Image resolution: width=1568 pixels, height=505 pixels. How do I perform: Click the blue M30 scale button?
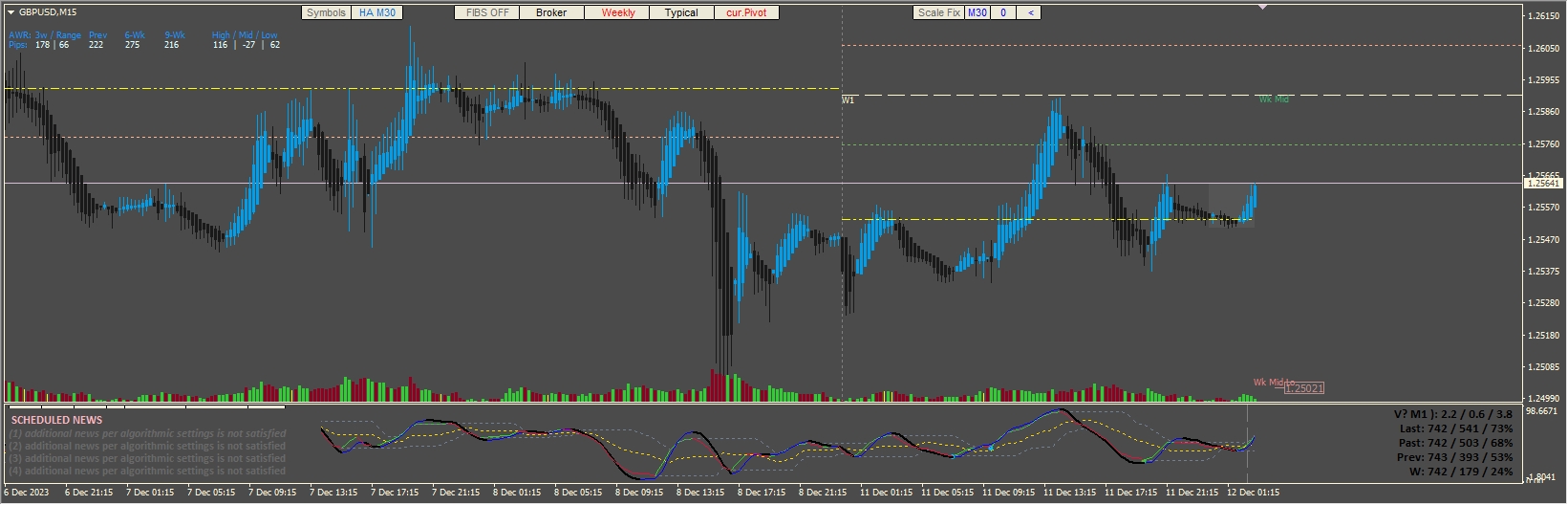977,12
